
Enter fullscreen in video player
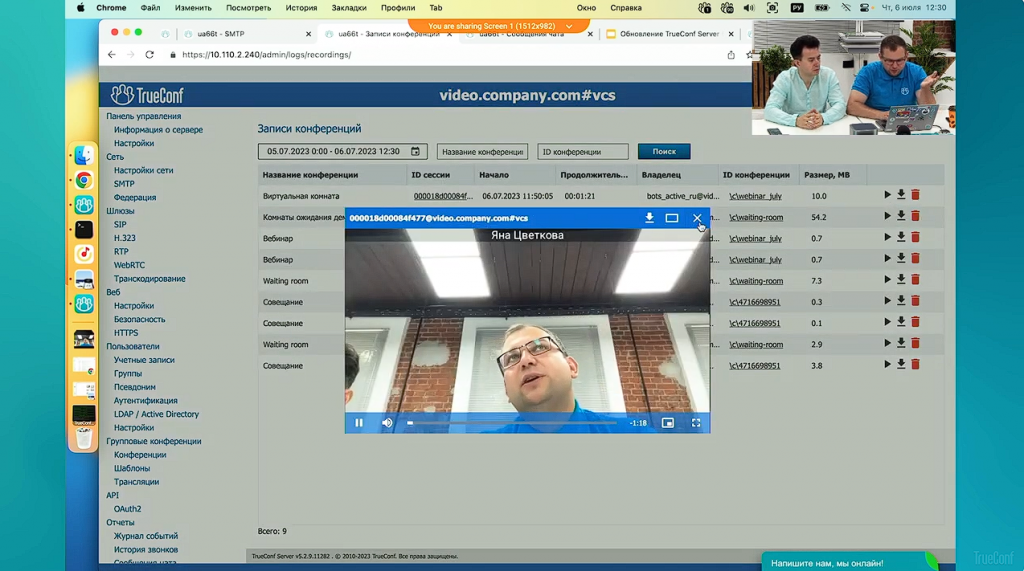(696, 423)
